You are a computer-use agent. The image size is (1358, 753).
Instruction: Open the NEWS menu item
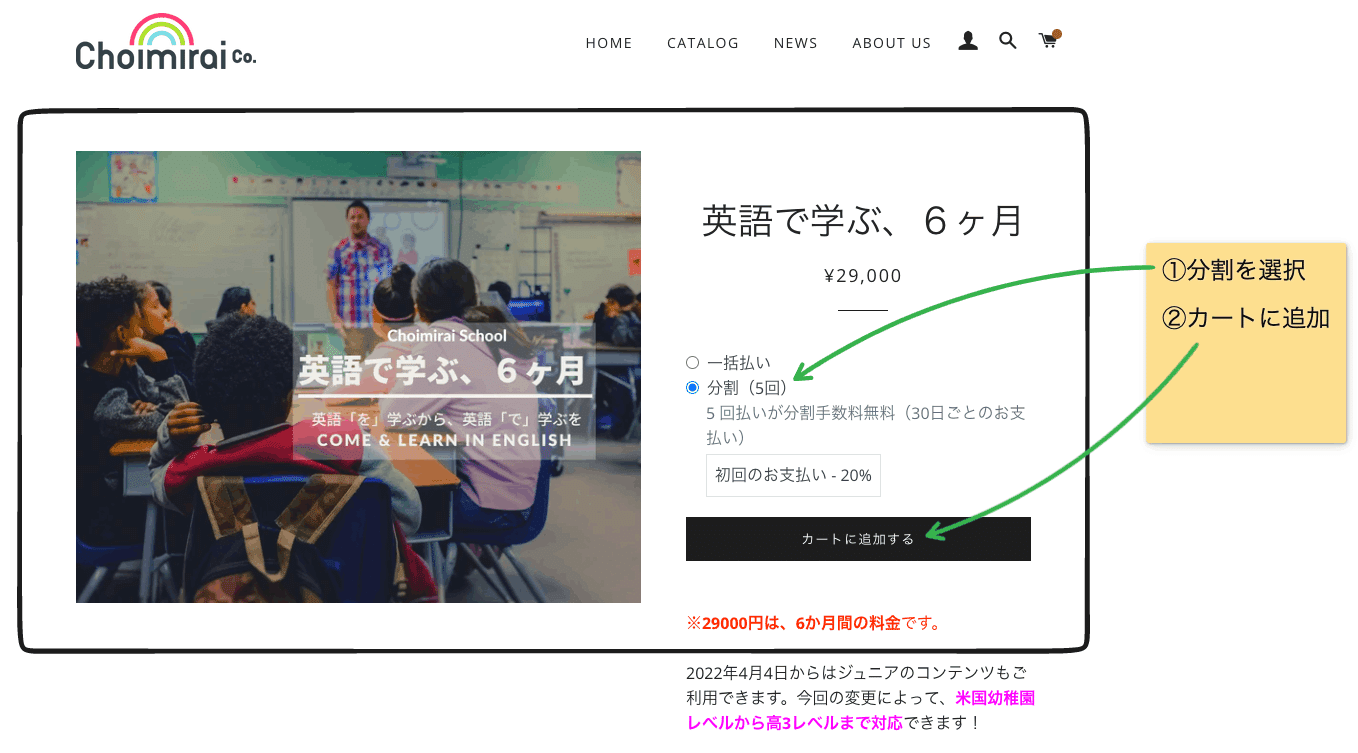[795, 43]
